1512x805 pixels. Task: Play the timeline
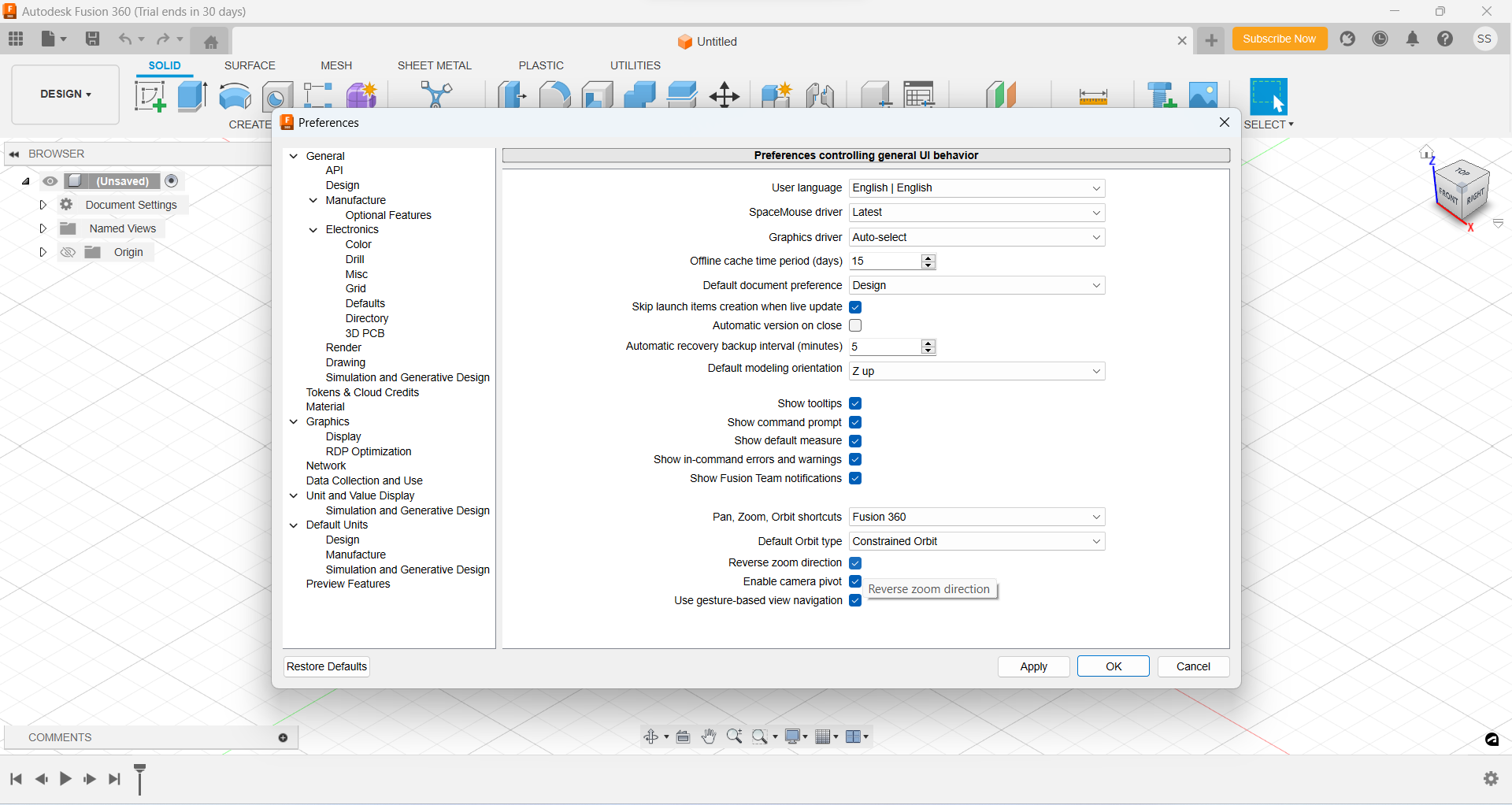(65, 778)
